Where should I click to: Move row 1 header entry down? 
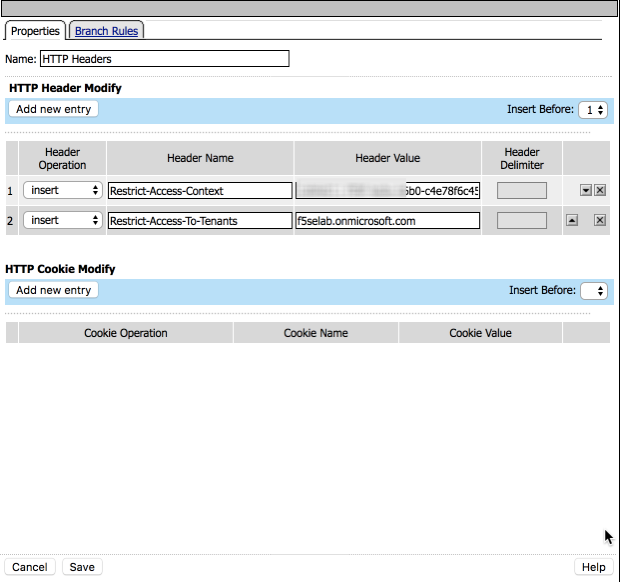tap(585, 190)
